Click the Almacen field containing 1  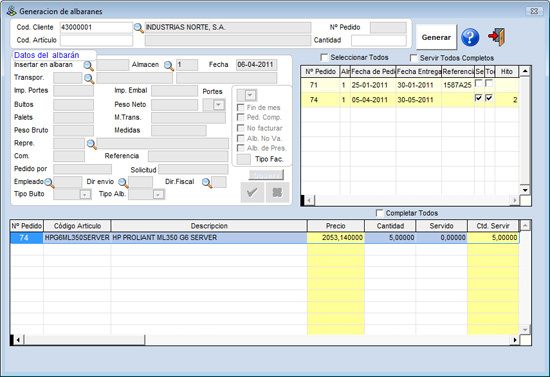(187, 65)
